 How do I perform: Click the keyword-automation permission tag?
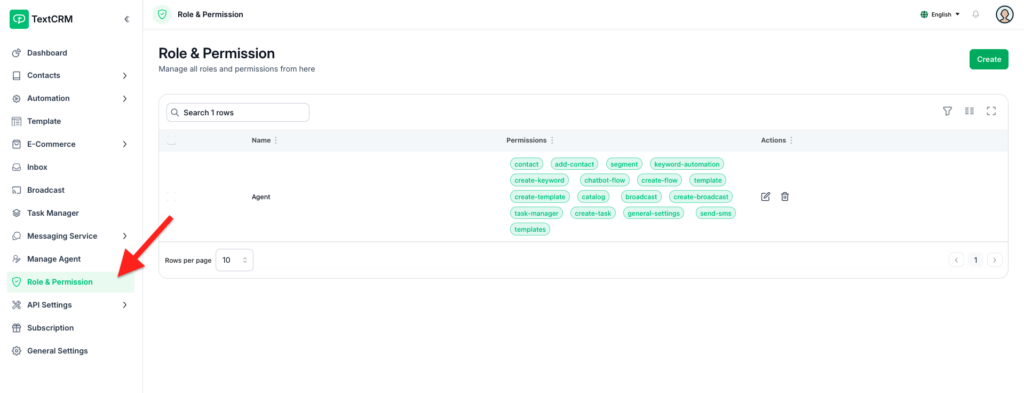pyautogui.click(x=687, y=164)
